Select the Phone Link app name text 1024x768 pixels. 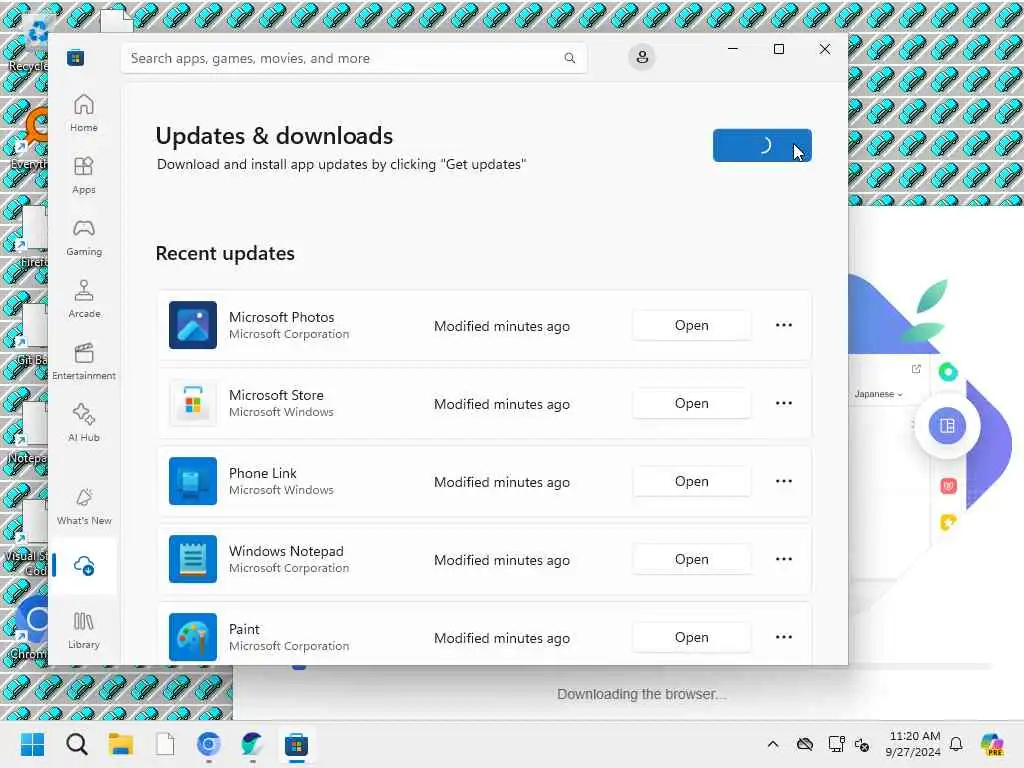click(x=263, y=473)
